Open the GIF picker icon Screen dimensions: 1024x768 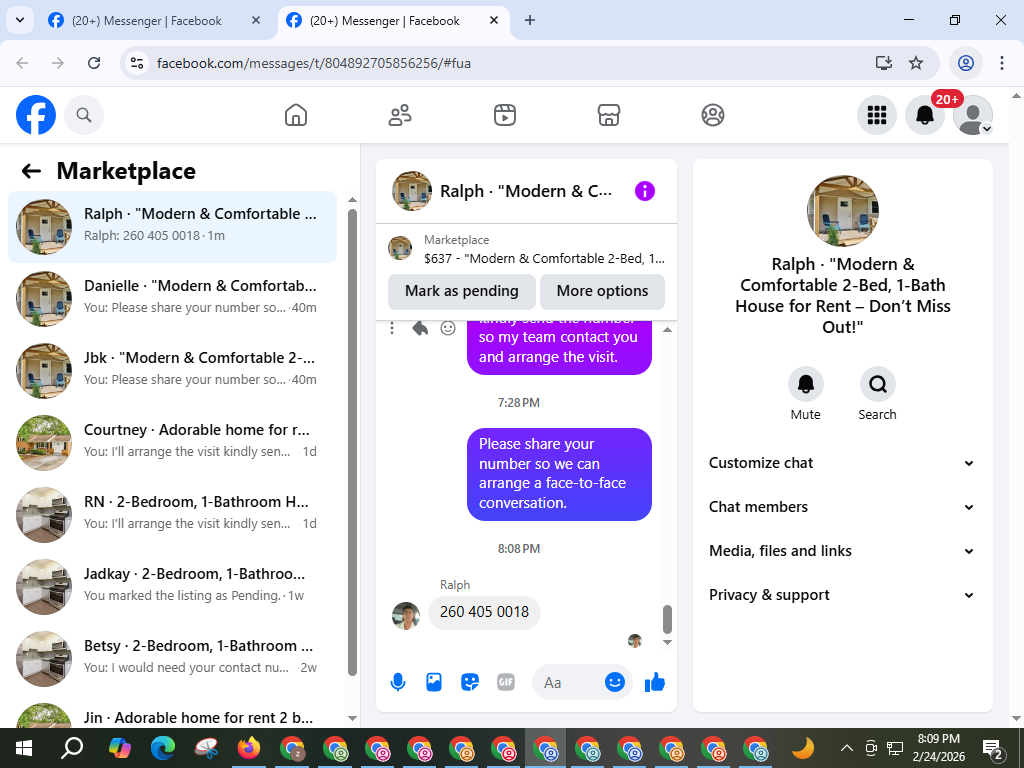pos(505,682)
